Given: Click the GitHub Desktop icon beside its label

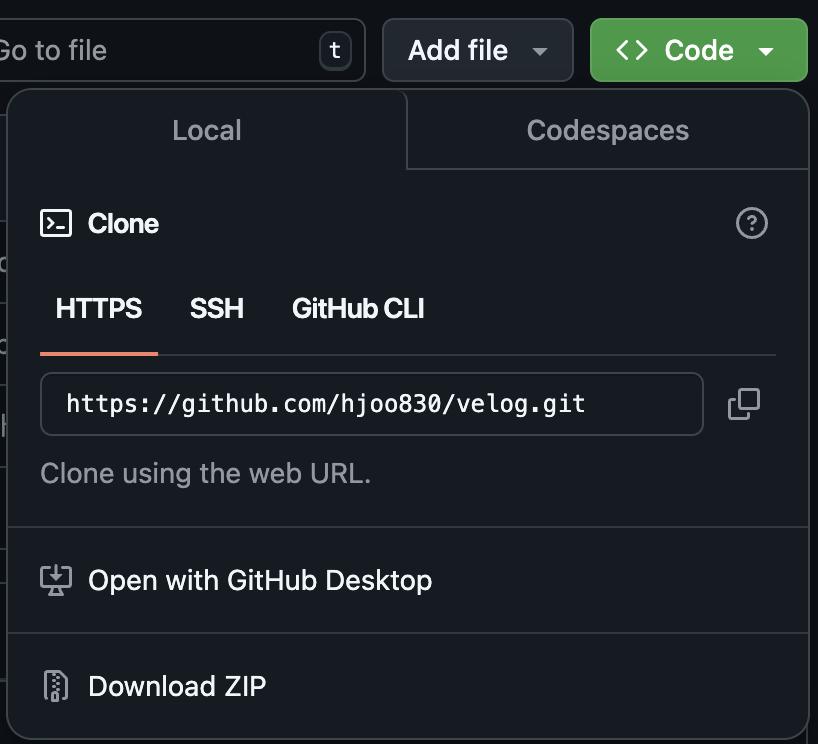Looking at the screenshot, I should click(x=57, y=580).
